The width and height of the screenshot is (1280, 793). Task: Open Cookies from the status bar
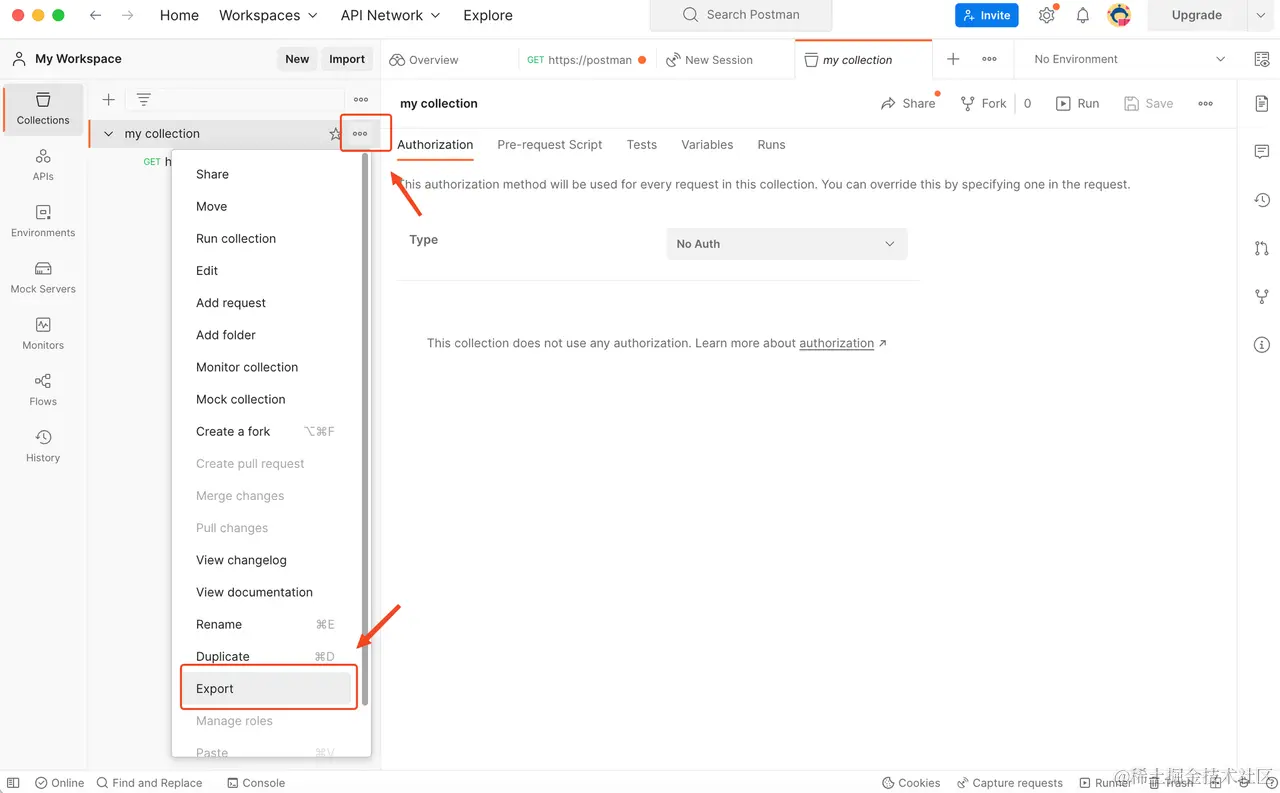tap(911, 783)
